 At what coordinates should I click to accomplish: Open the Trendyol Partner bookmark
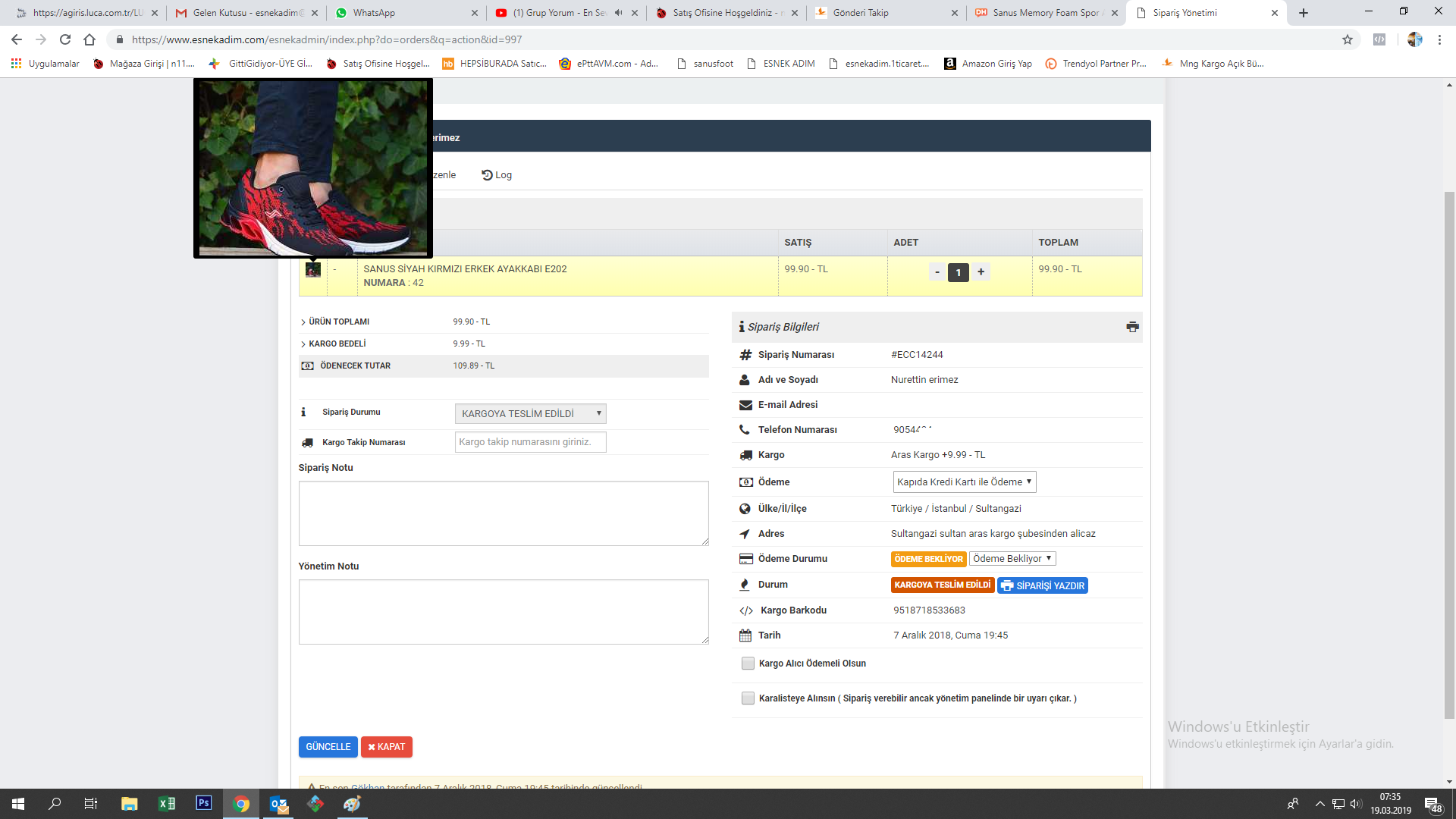pyautogui.click(x=1096, y=64)
